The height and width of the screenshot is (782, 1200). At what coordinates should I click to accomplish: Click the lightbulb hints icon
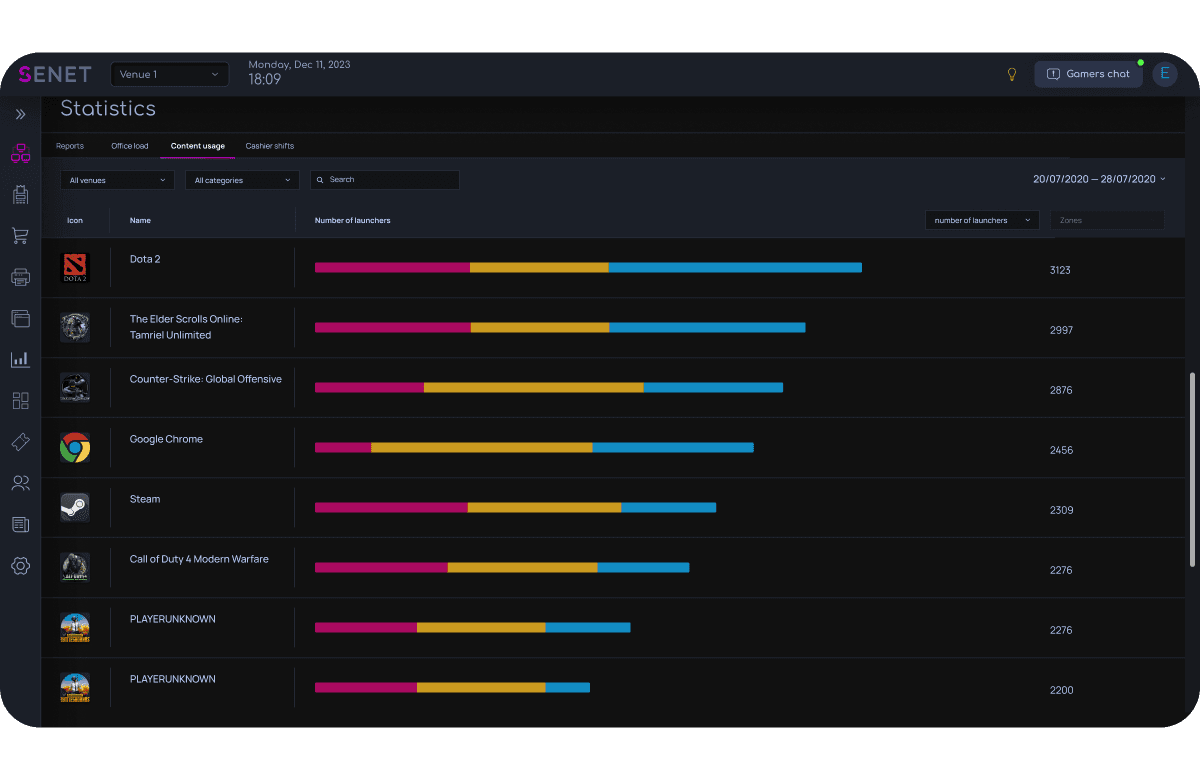click(1011, 74)
